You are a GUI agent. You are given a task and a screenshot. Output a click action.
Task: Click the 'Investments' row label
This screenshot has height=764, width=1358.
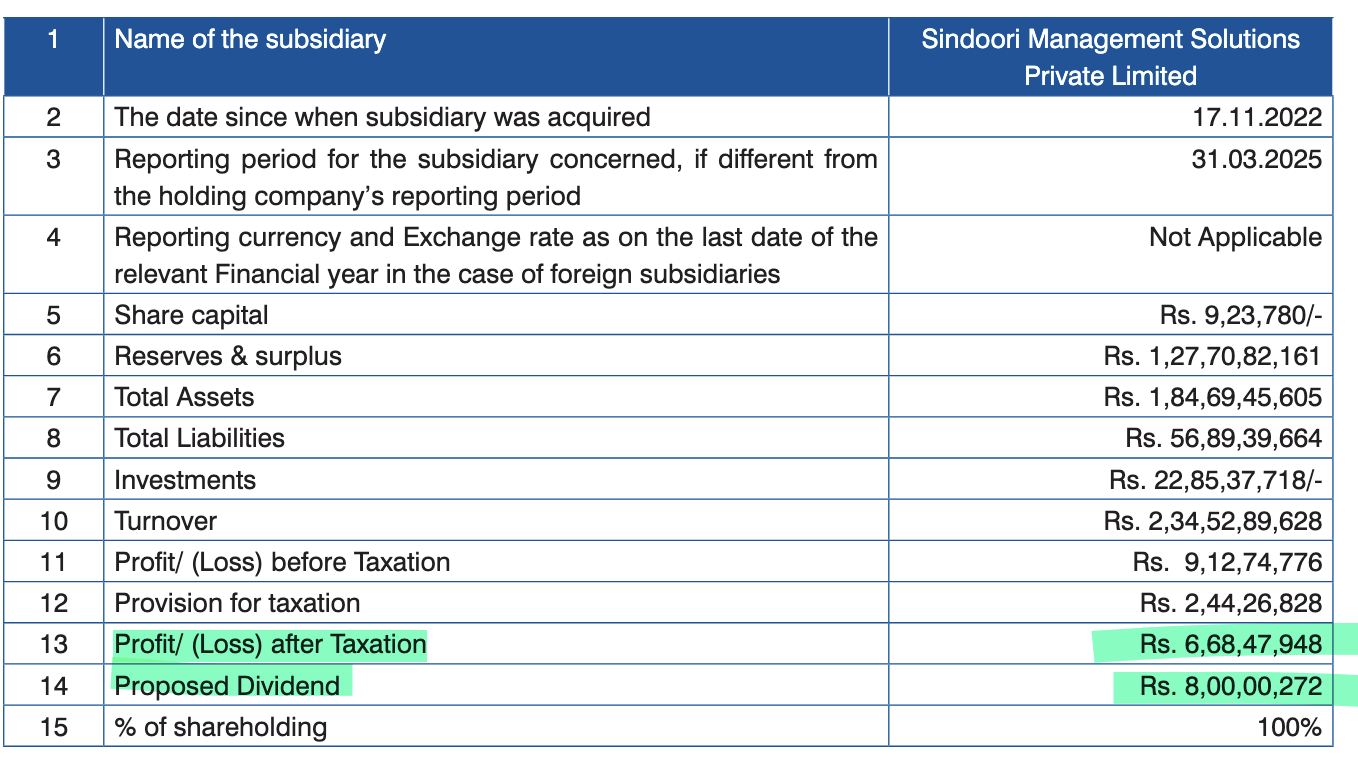[x=185, y=480]
